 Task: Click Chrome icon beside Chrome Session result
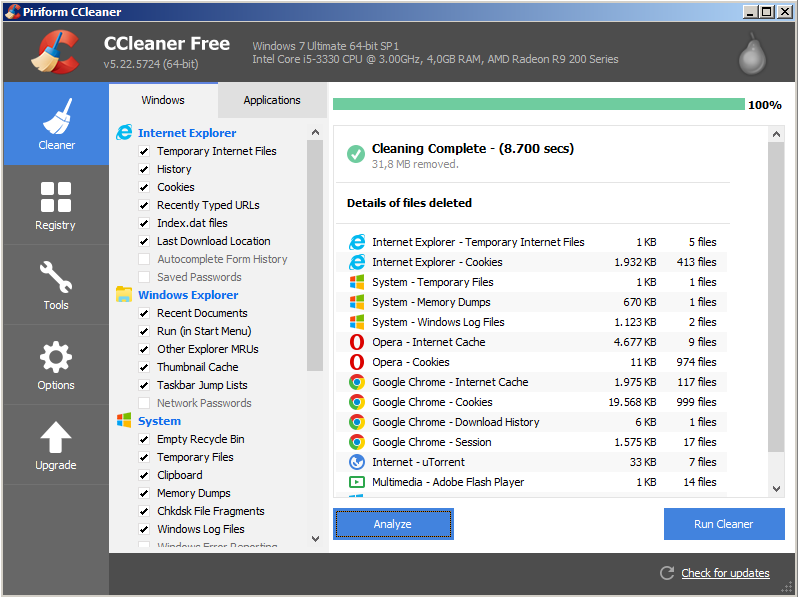[x=357, y=442]
